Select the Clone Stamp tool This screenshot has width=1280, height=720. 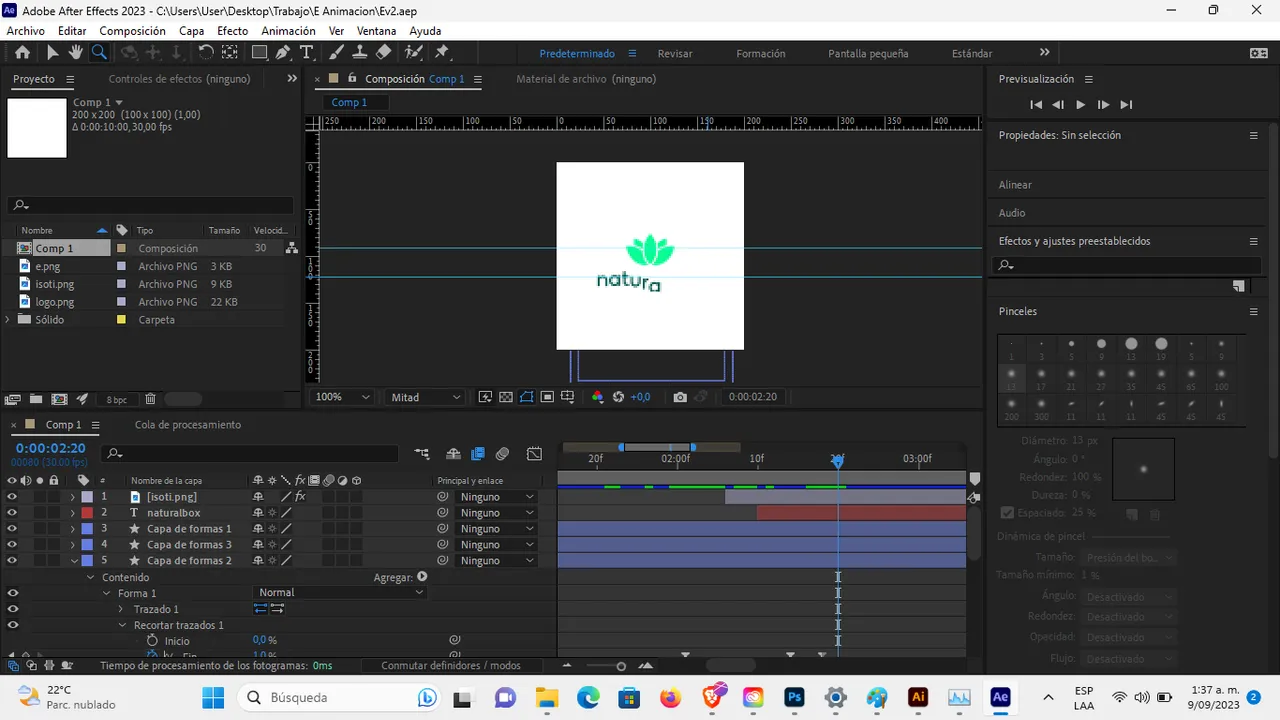360,53
